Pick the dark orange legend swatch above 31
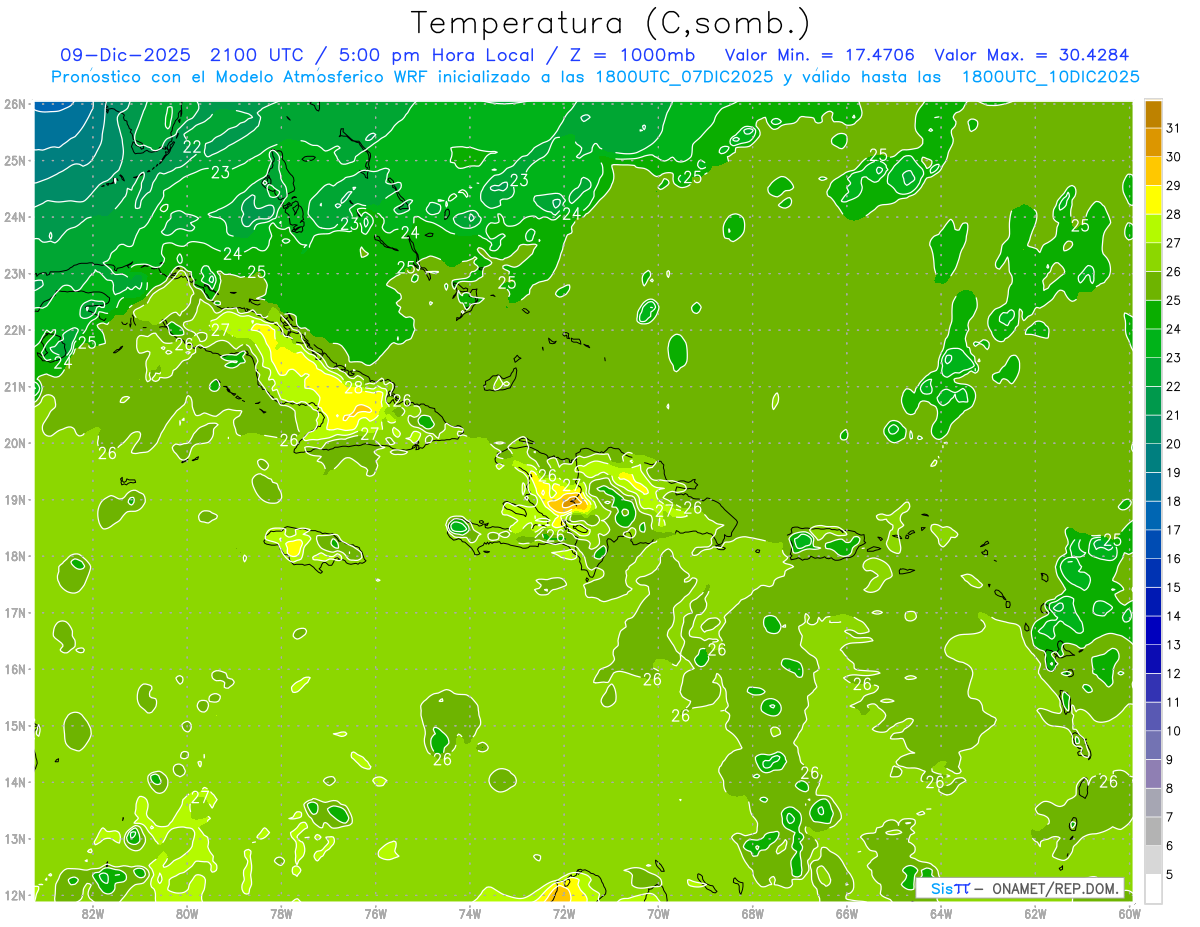1200x927 pixels. (1153, 115)
